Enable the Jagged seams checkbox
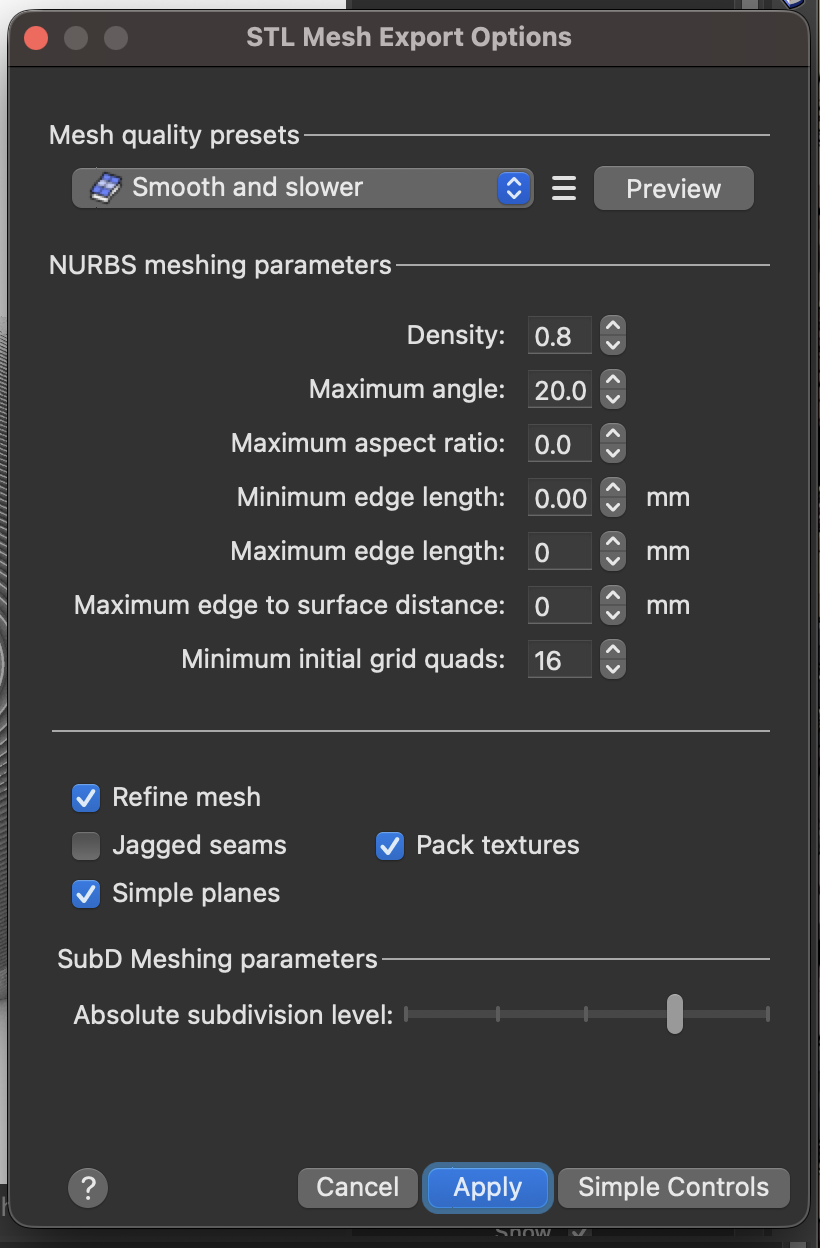820x1248 pixels. click(87, 846)
